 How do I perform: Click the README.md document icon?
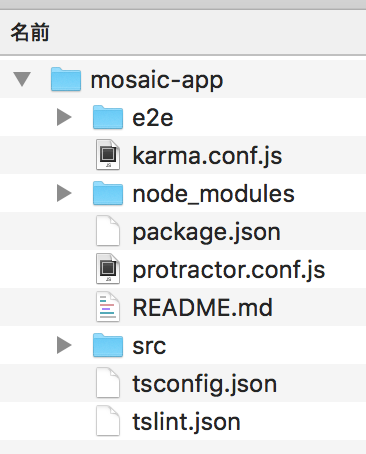coord(108,307)
